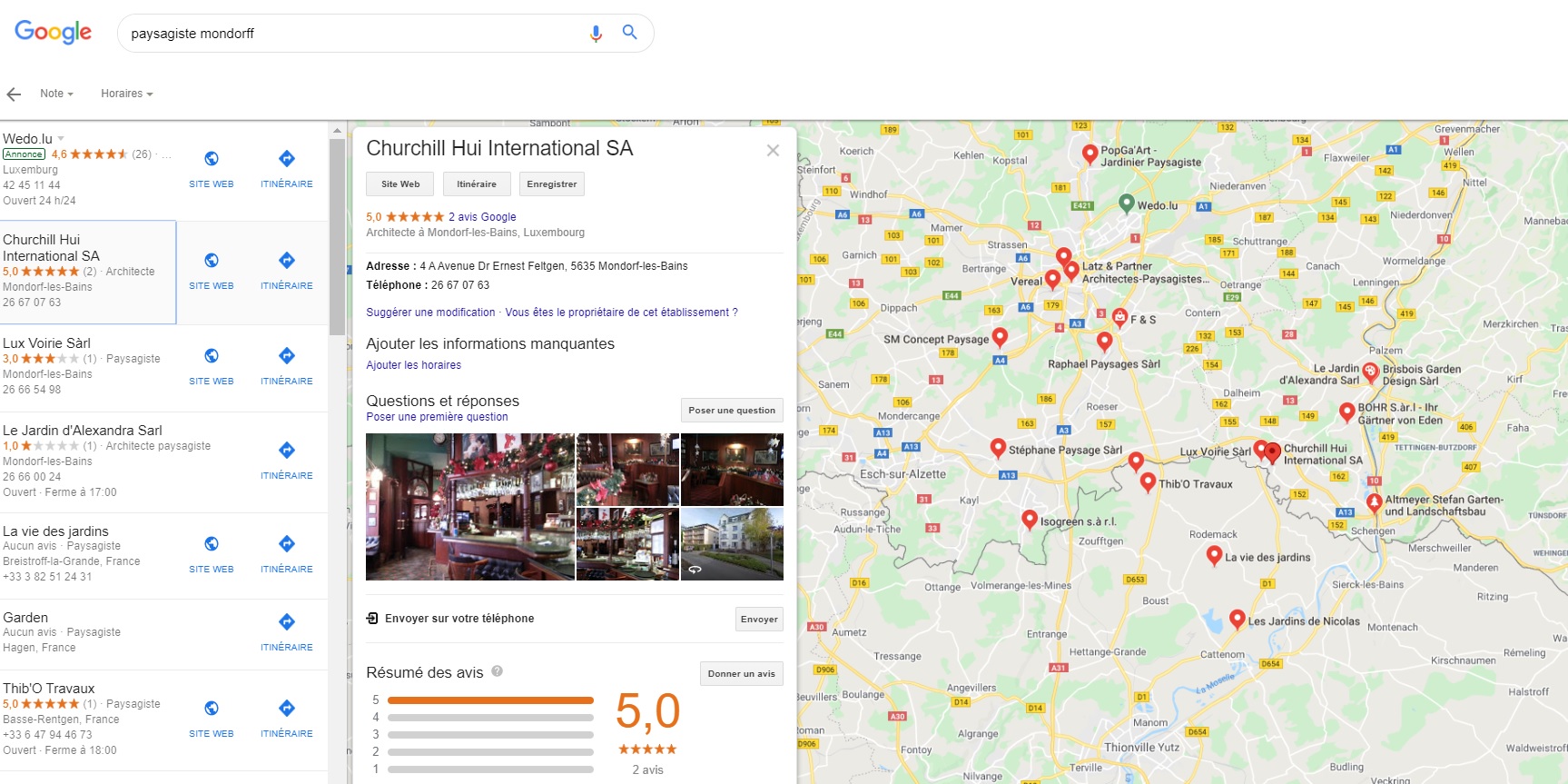1568x784 pixels.
Task: Open the Note filter dropdown
Action: point(56,94)
